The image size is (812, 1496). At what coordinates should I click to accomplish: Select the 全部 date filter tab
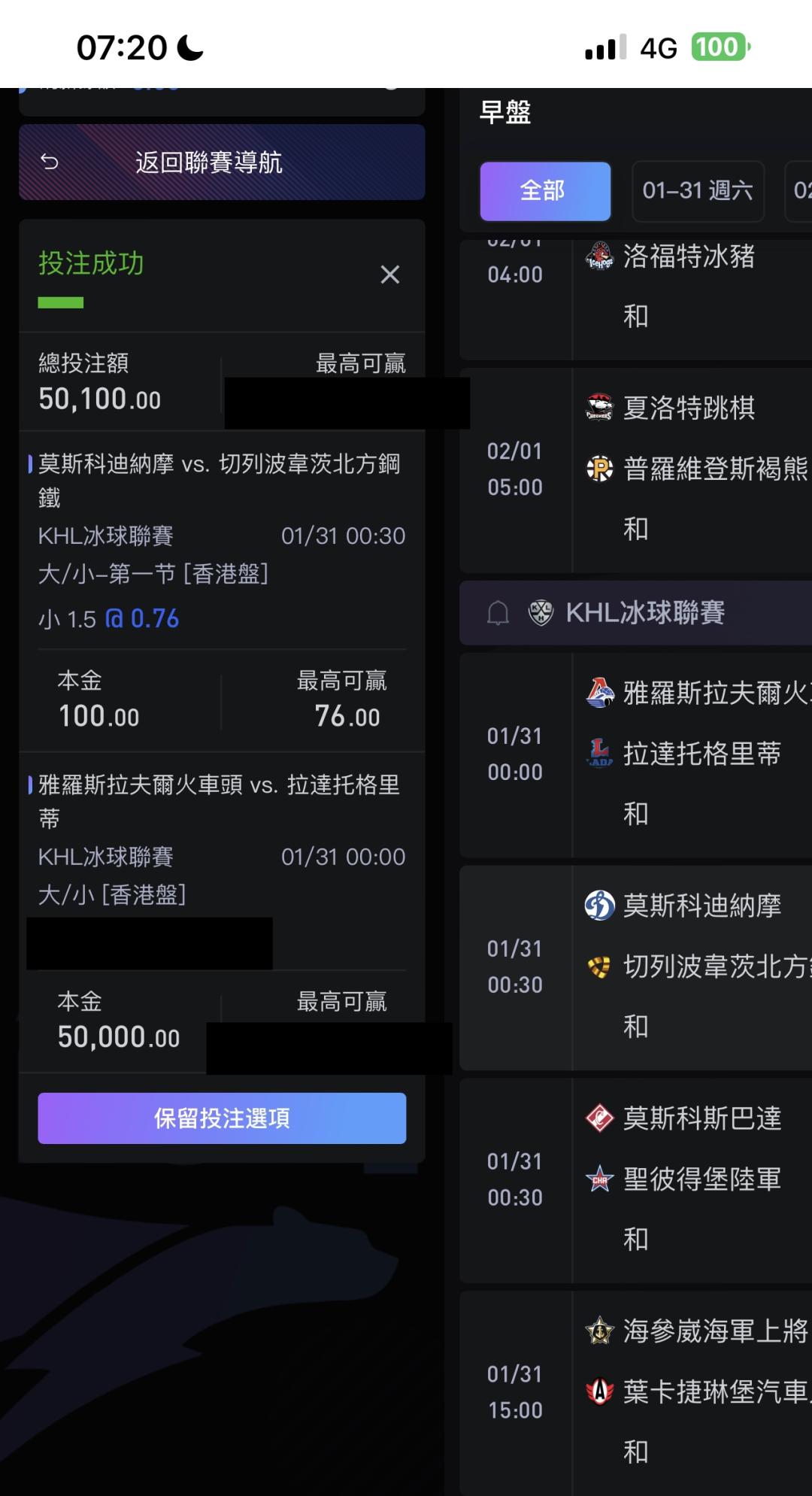tap(545, 191)
